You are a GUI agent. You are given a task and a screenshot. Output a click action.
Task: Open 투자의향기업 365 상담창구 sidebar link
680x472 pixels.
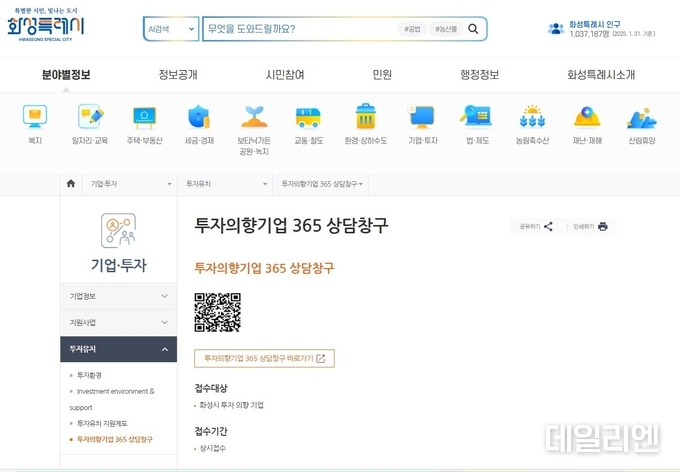pos(114,439)
